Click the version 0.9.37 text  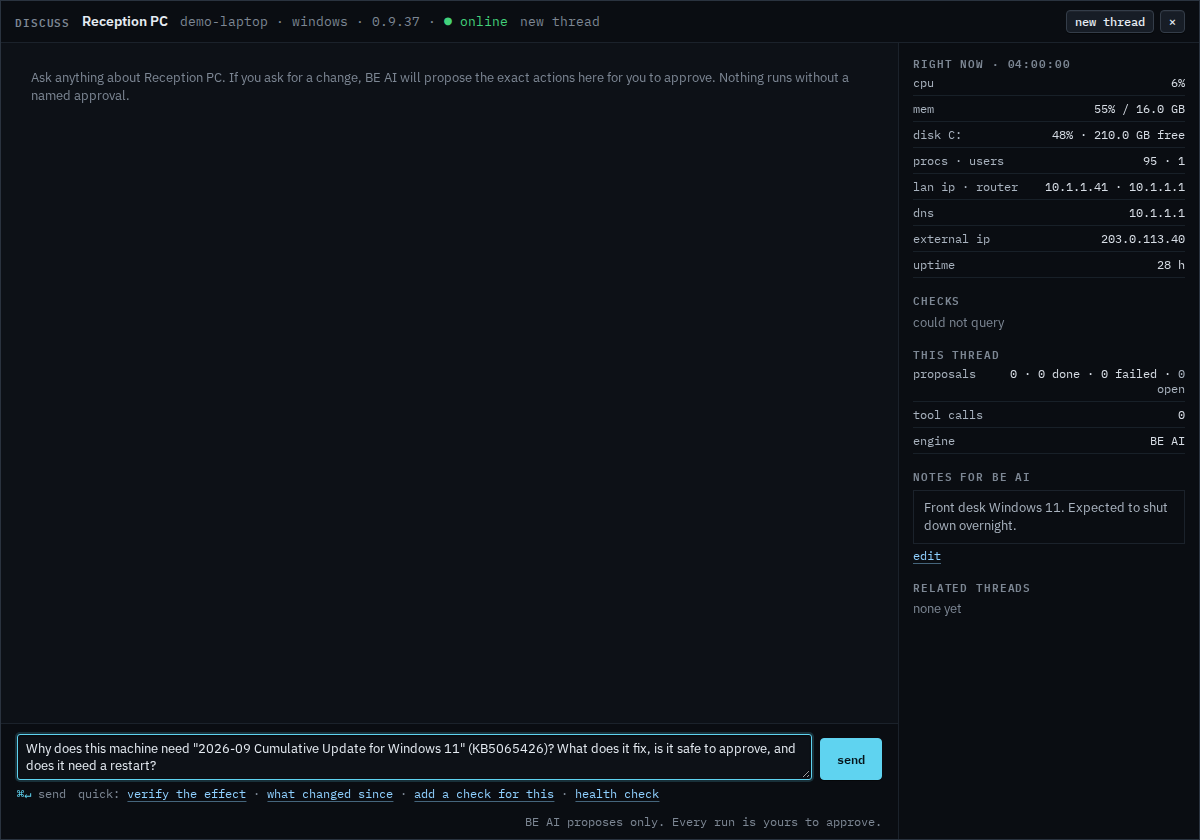(396, 21)
